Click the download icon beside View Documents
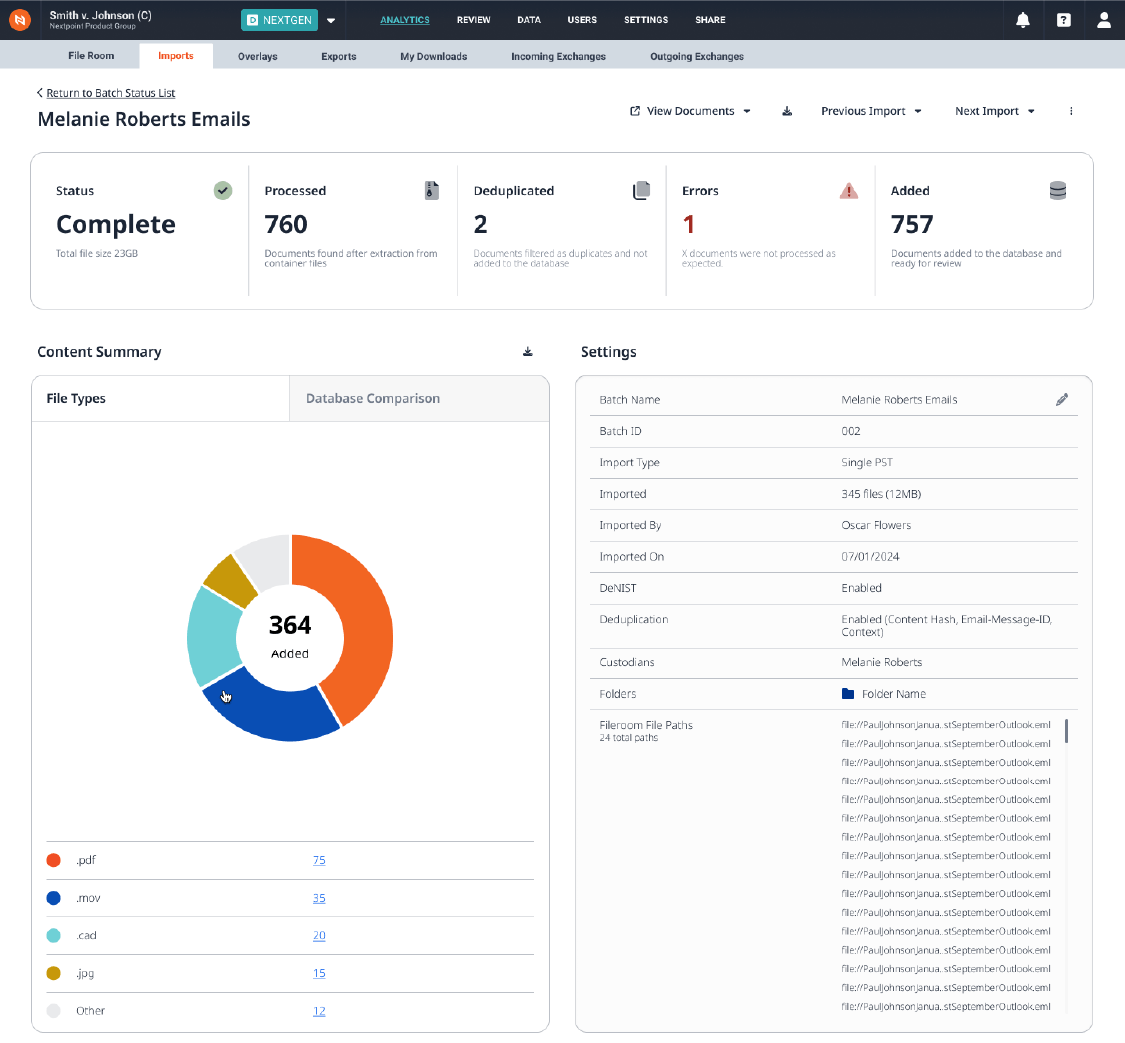The image size is (1125, 1043). (x=787, y=111)
